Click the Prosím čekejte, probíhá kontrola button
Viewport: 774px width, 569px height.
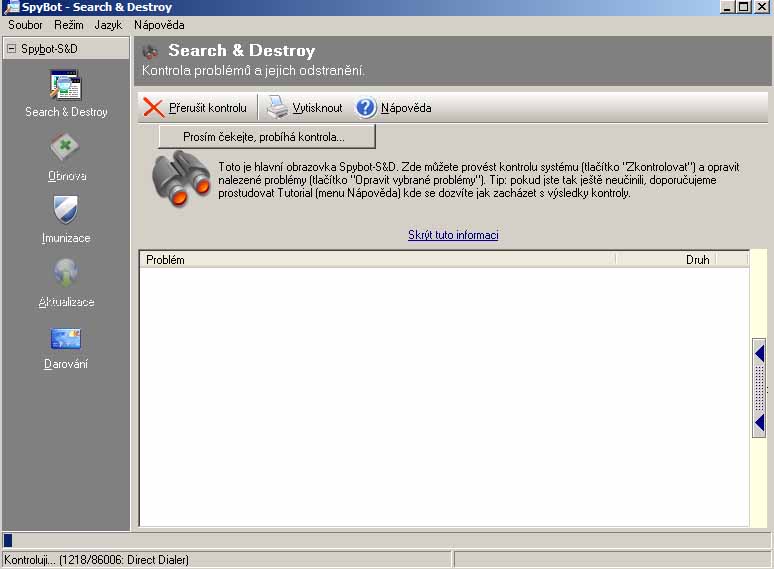click(x=266, y=136)
